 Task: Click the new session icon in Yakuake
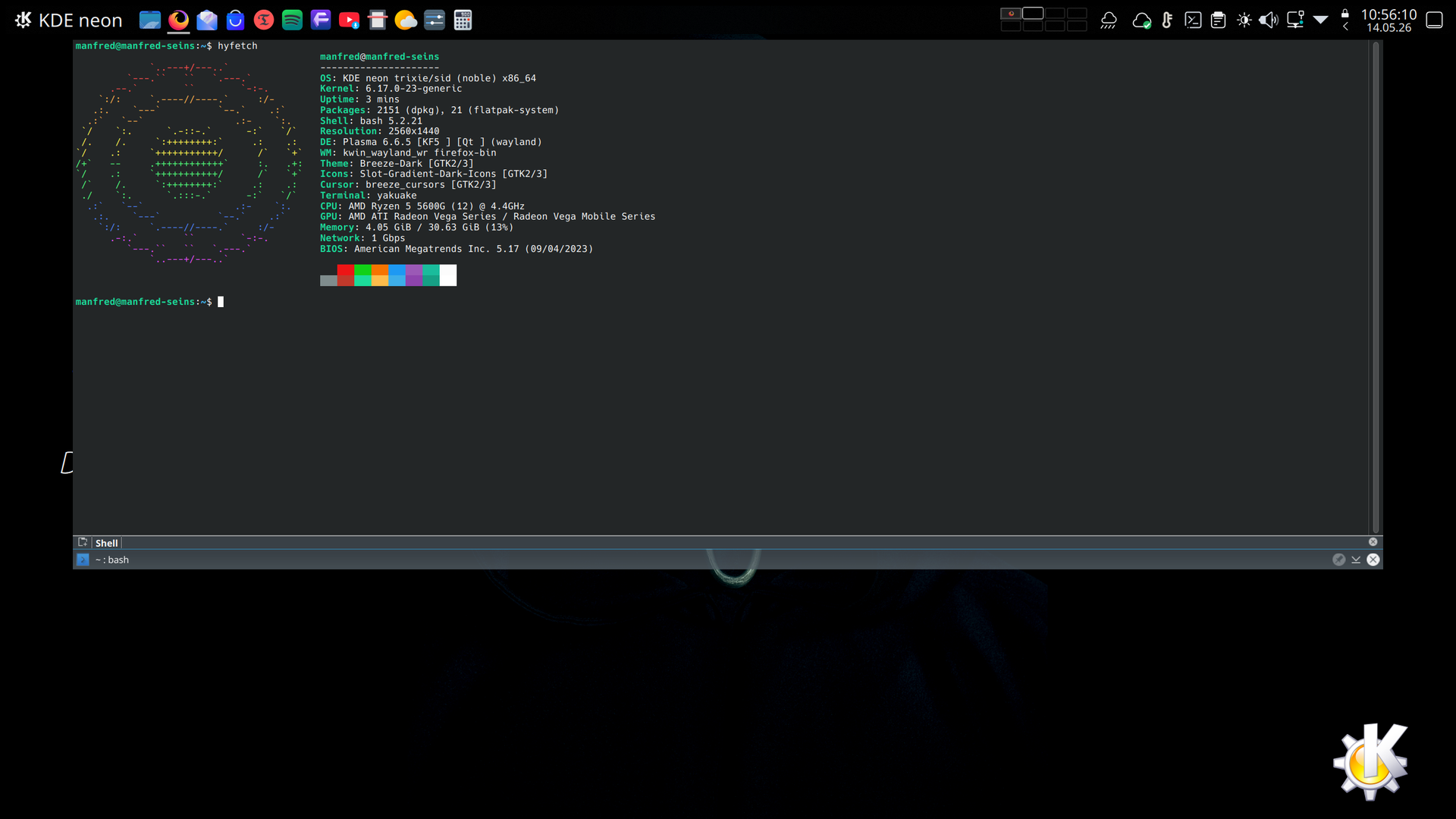(83, 542)
